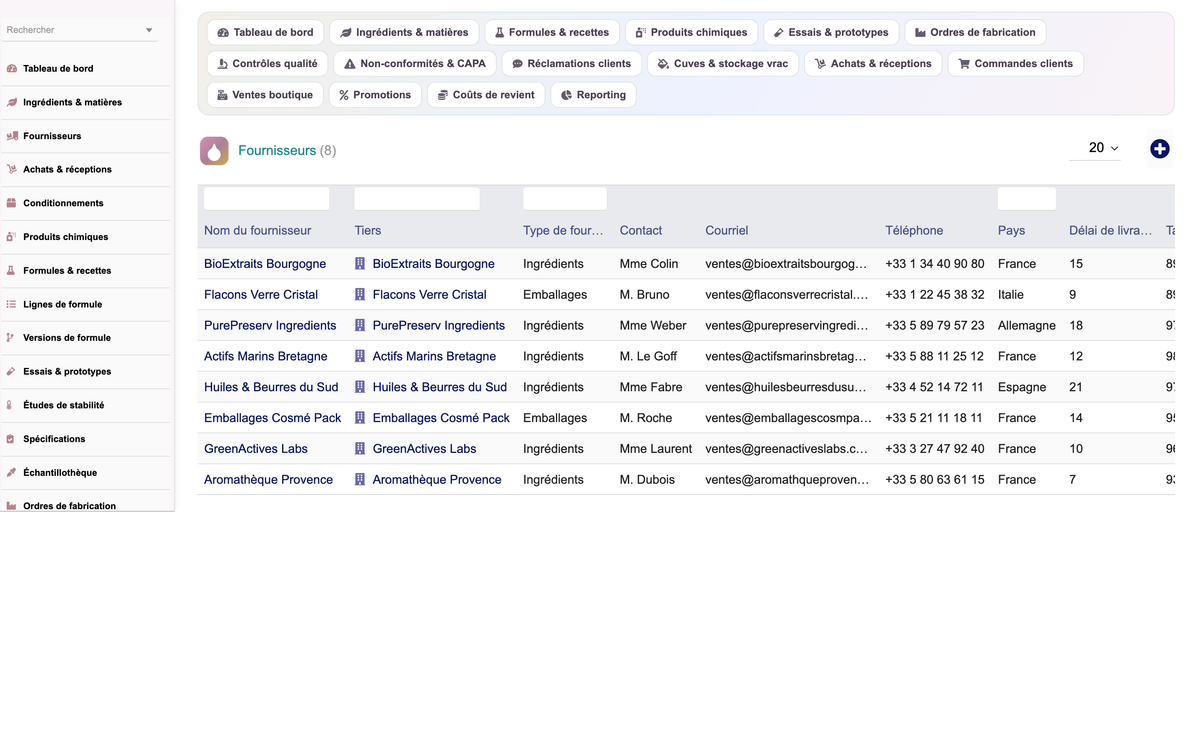Click the cart icon beside sidebar Achats & réceptions
The width and height of the screenshot is (1200, 750).
(12, 170)
